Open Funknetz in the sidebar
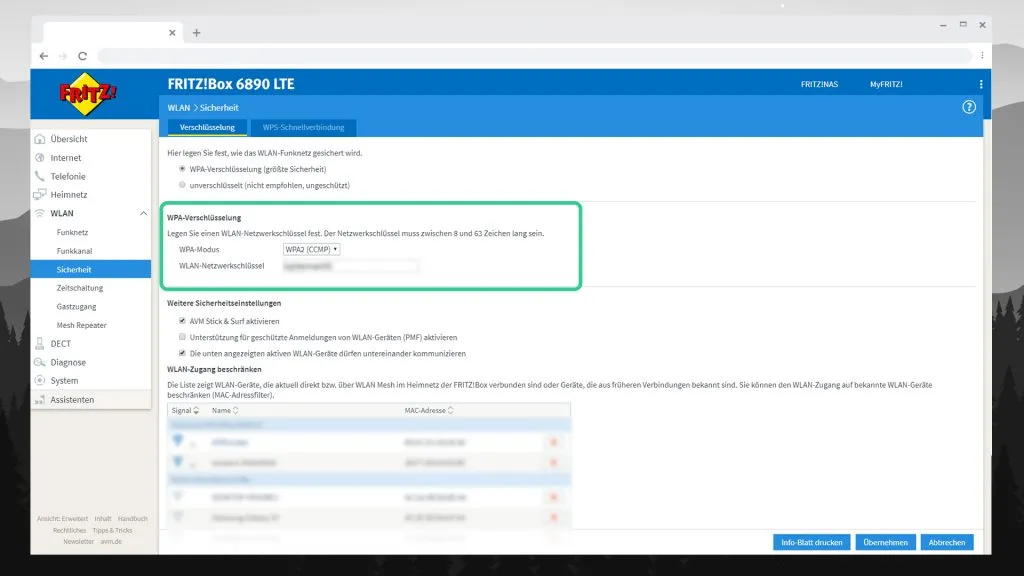 [x=72, y=232]
